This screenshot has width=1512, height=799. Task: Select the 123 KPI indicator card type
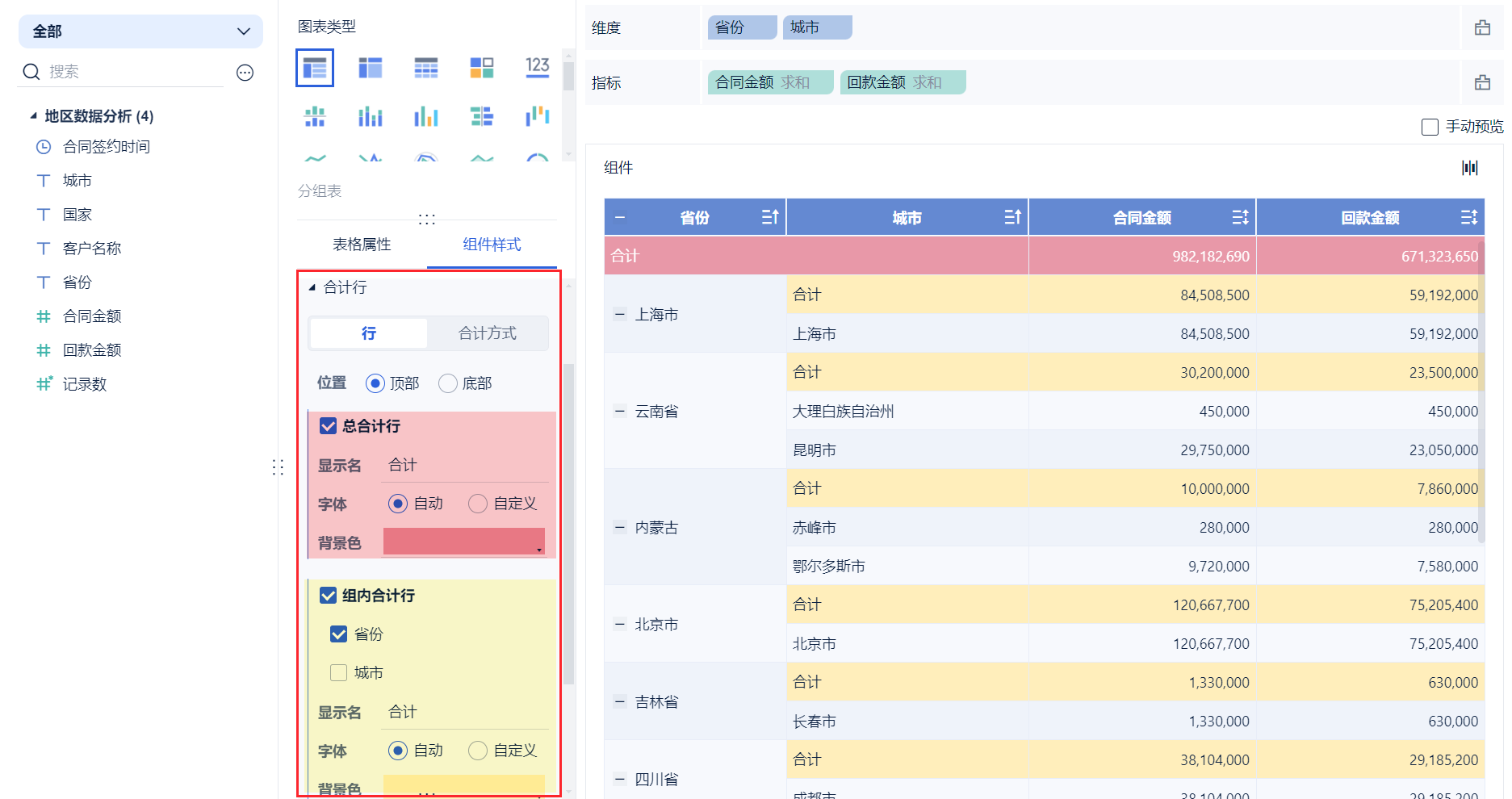click(x=538, y=67)
